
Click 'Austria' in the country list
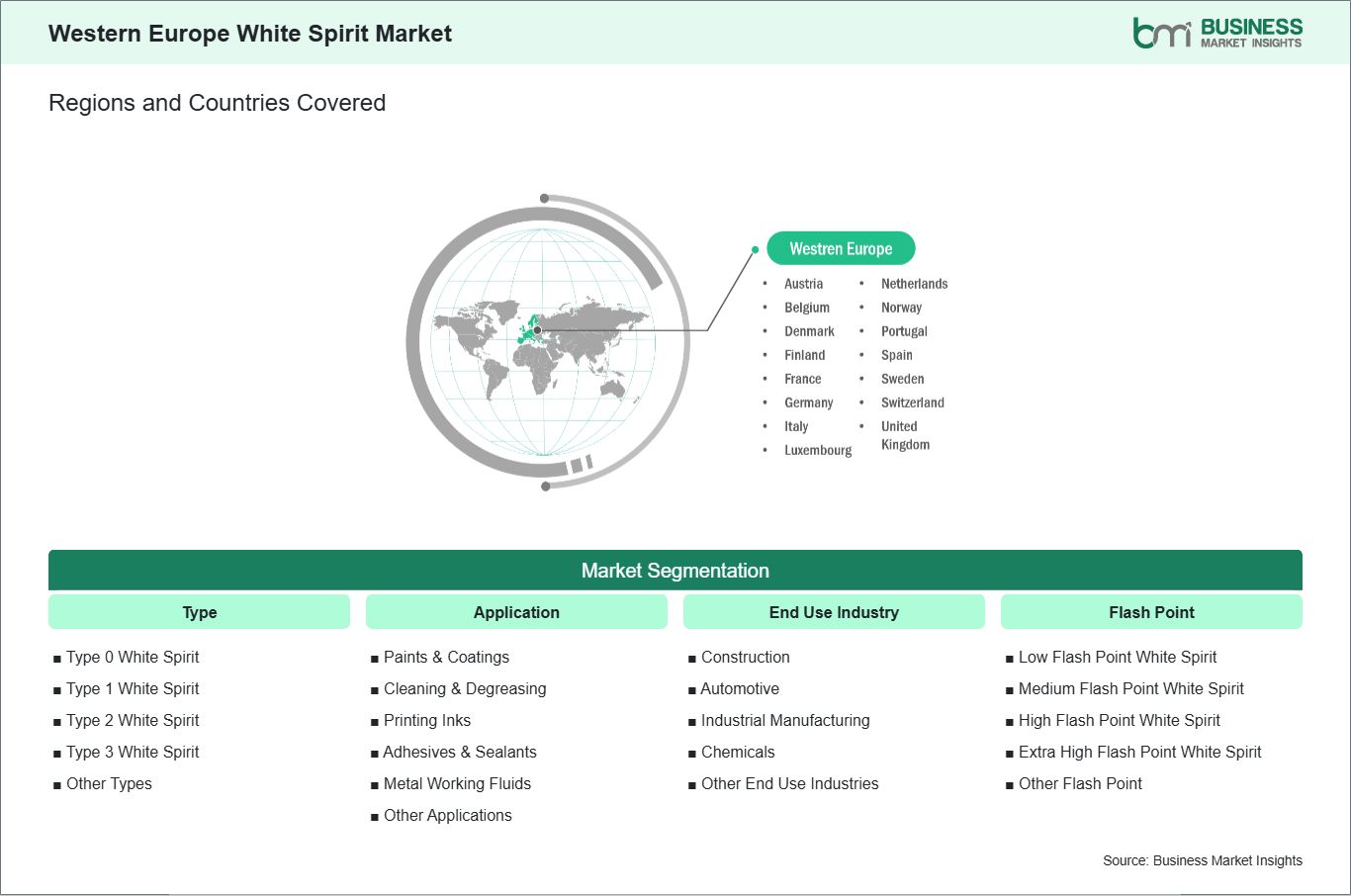point(803,284)
